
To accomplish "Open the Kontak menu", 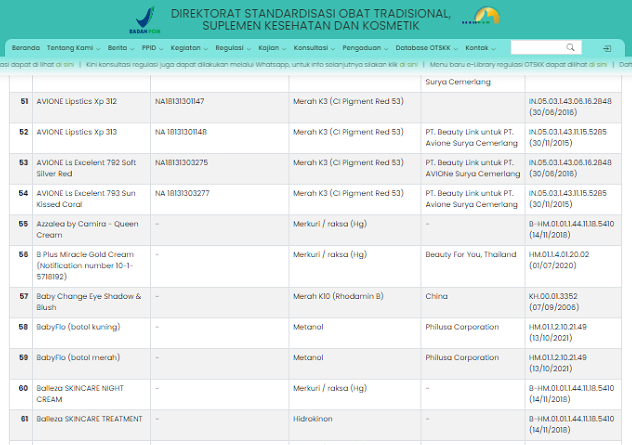I will pyautogui.click(x=480, y=48).
